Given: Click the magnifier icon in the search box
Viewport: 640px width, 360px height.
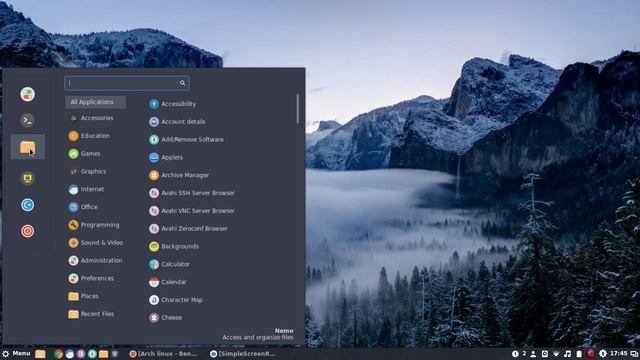Looking at the screenshot, I should (x=182, y=83).
